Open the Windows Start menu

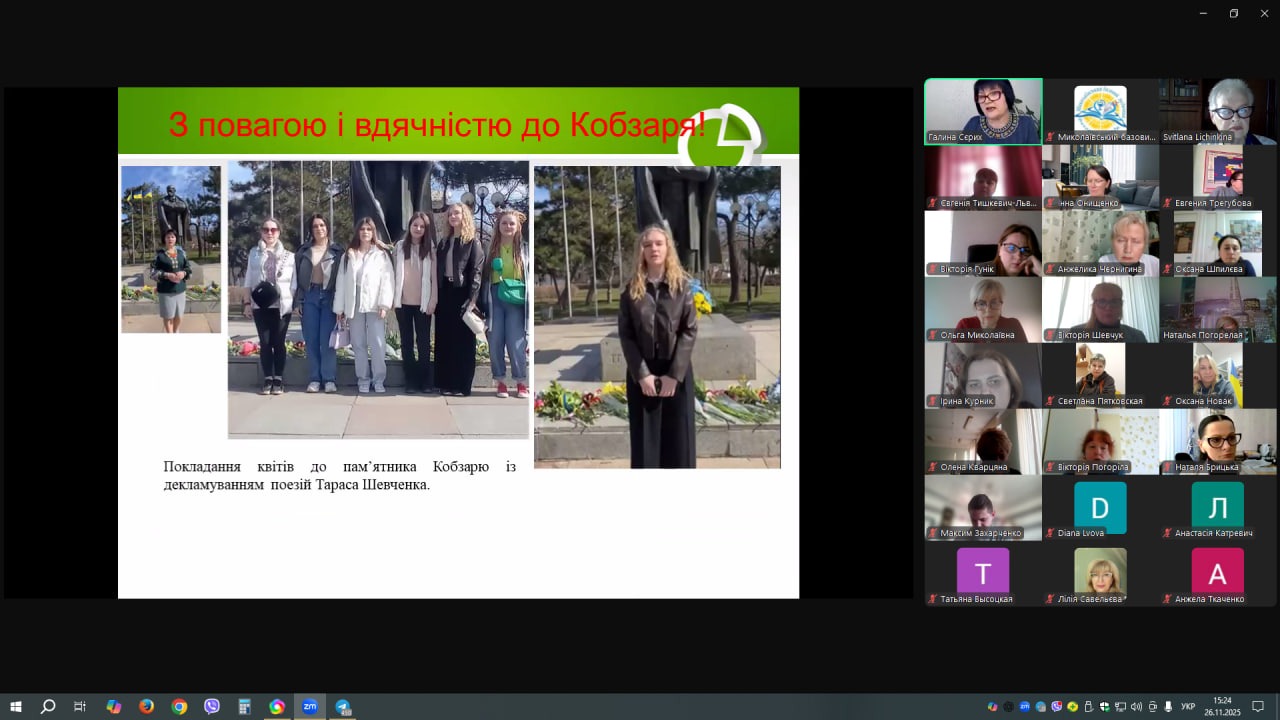16,707
